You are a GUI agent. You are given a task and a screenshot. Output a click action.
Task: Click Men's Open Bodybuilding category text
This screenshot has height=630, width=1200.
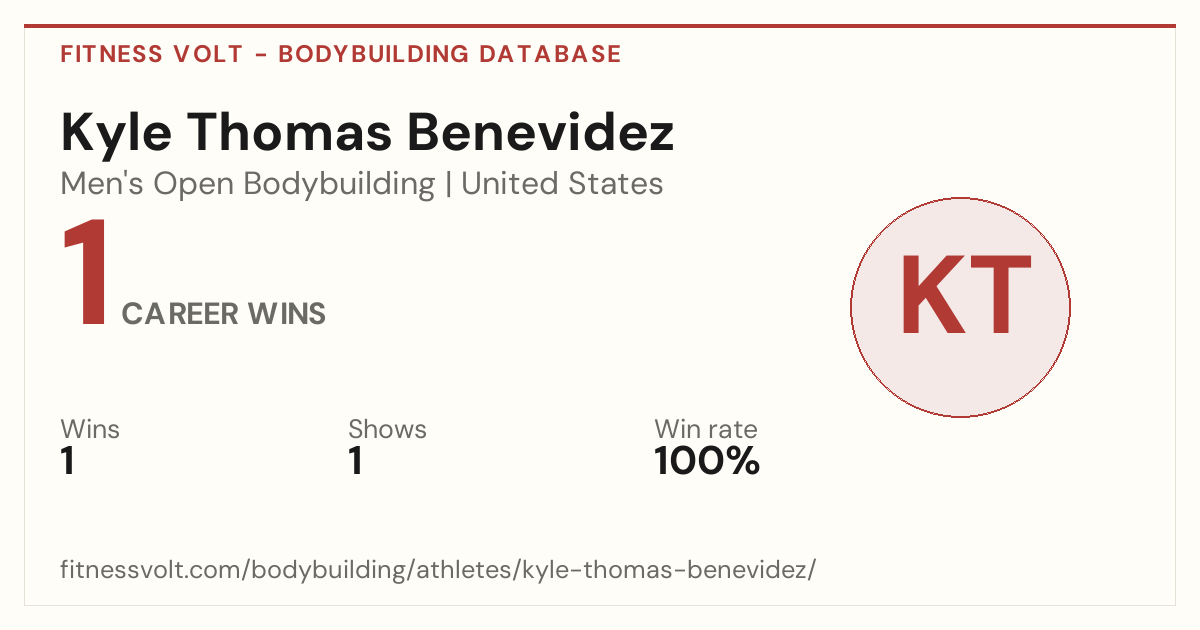coord(248,184)
